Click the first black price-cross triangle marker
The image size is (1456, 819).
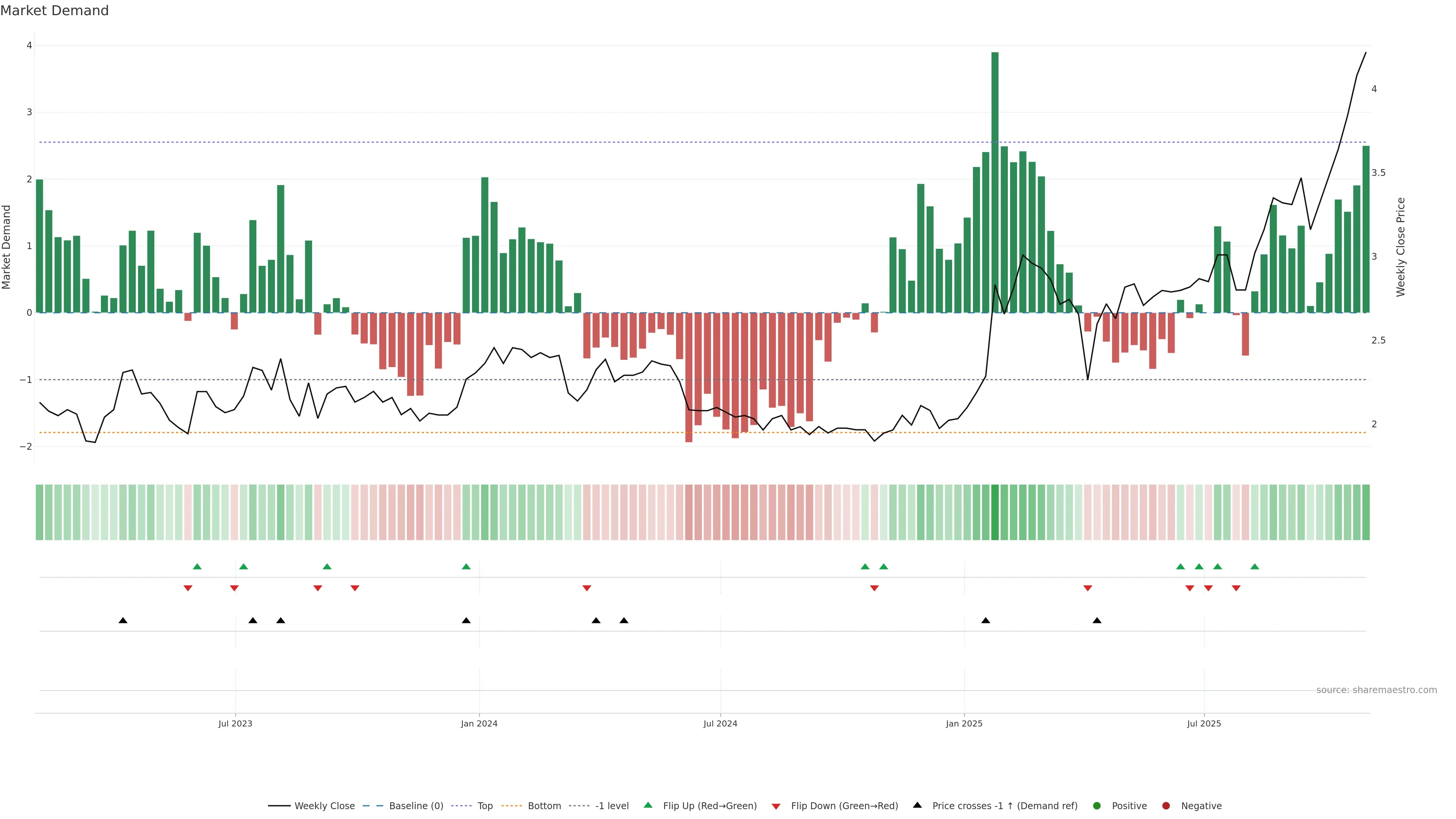pyautogui.click(x=123, y=621)
